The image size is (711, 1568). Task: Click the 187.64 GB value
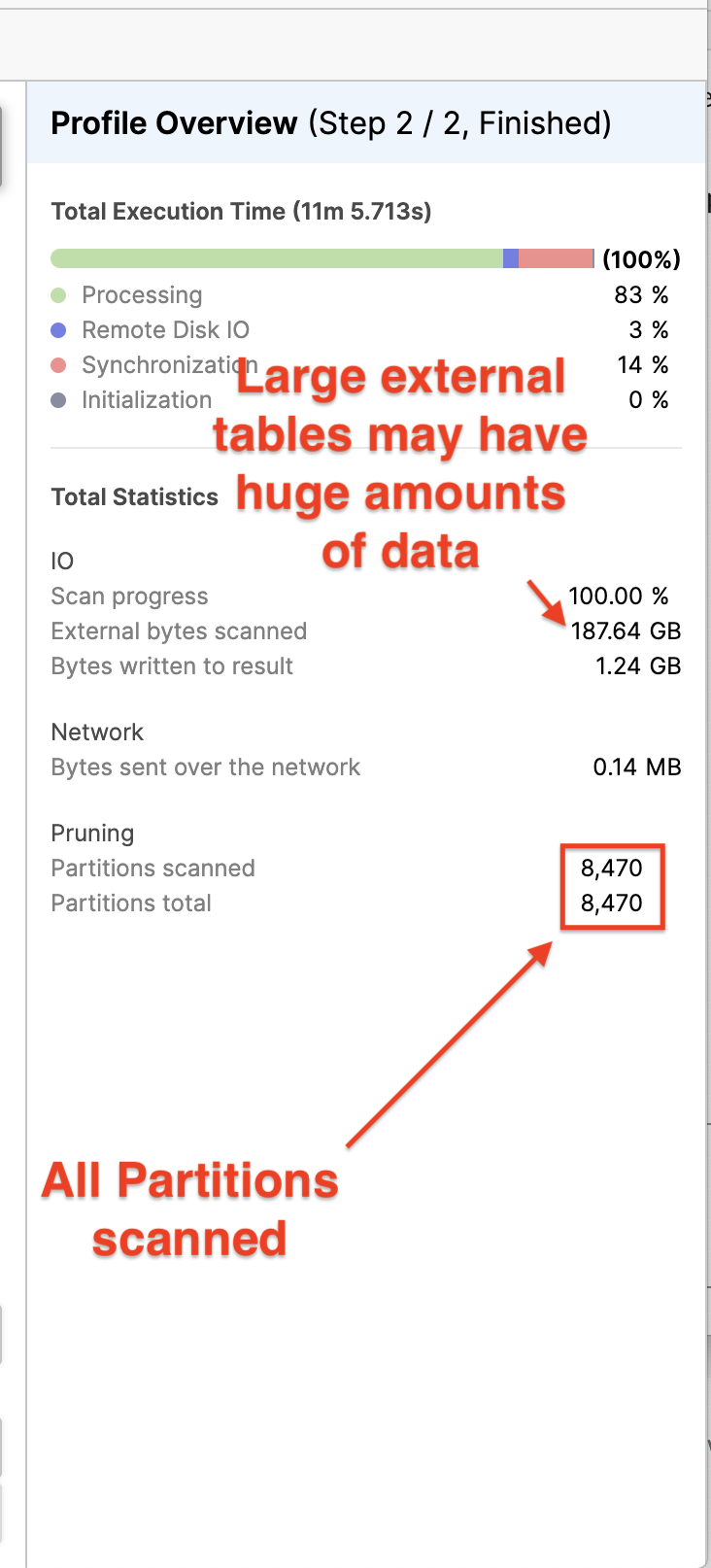[x=626, y=631]
